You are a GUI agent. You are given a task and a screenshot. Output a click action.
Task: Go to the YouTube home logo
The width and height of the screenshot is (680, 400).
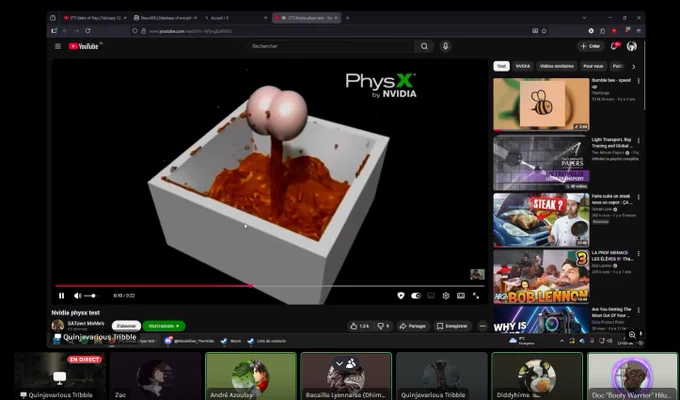[84, 46]
